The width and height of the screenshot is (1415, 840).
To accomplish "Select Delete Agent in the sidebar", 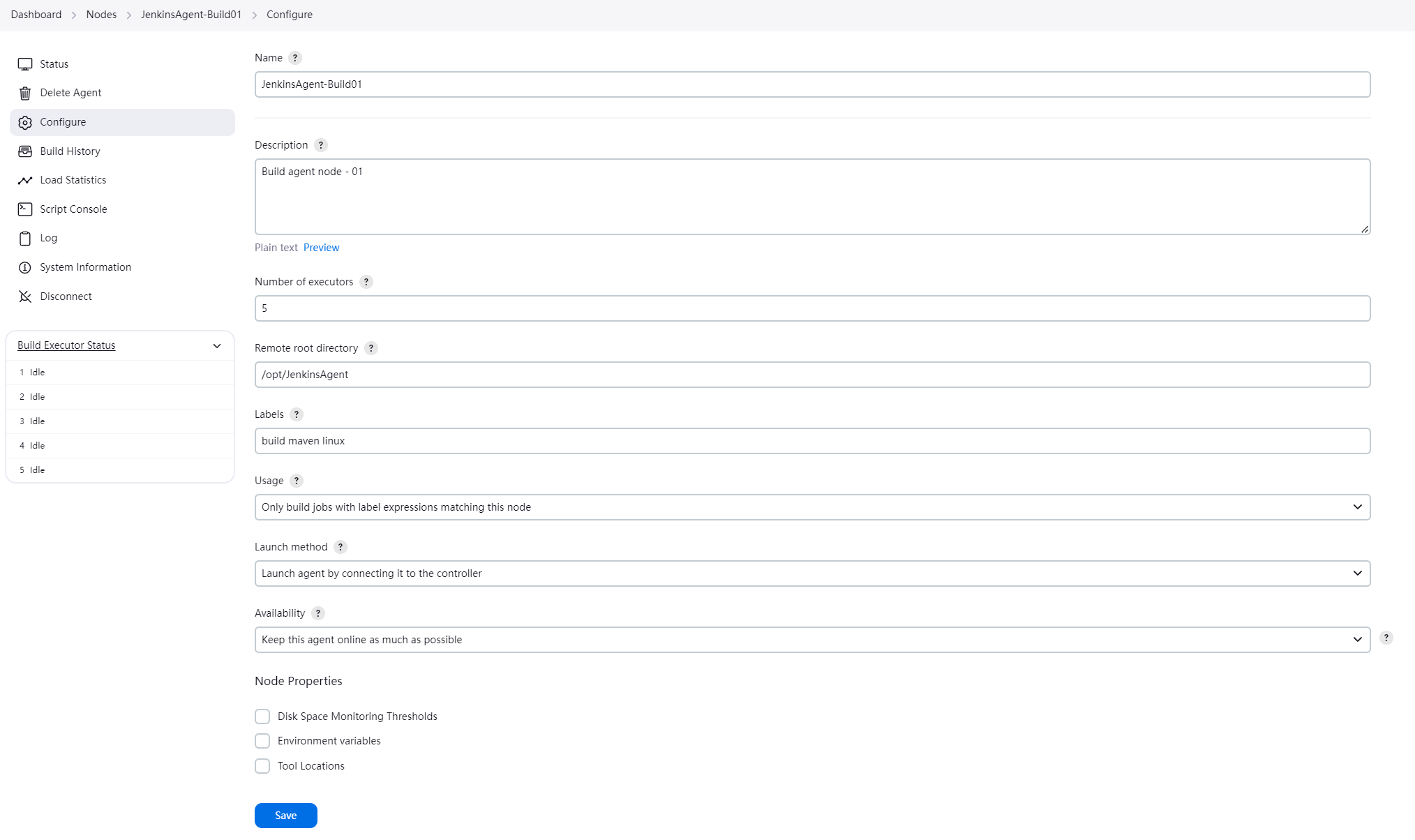I will pos(70,92).
